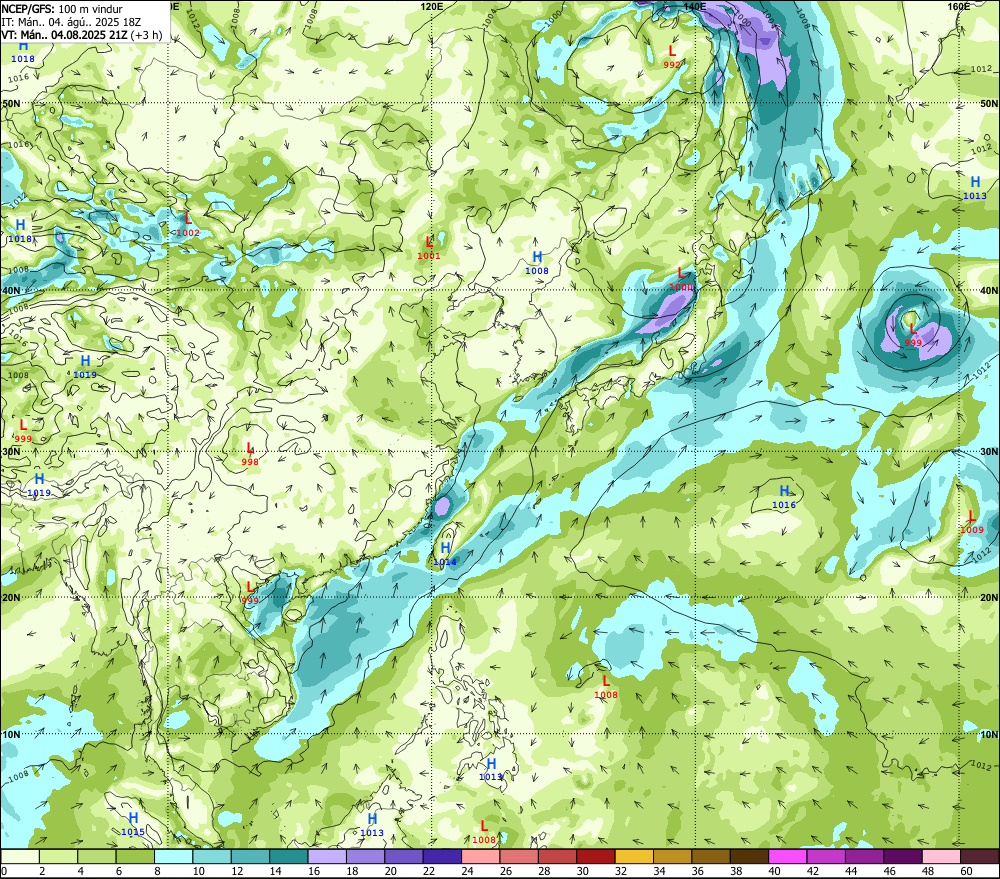Click the maroon swatch right of 60

tap(980, 856)
